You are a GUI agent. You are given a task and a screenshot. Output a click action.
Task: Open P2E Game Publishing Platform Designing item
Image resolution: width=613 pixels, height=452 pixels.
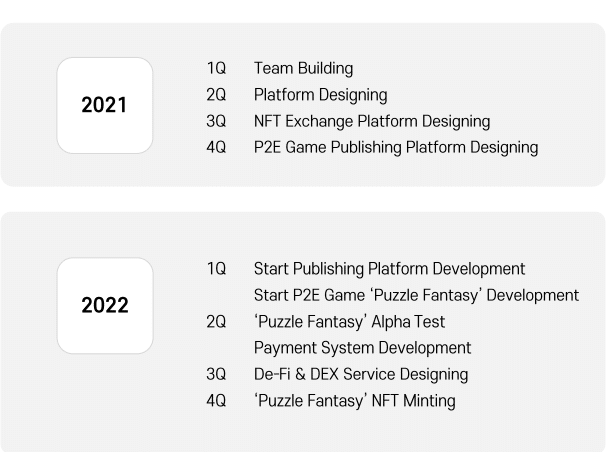coord(396,147)
